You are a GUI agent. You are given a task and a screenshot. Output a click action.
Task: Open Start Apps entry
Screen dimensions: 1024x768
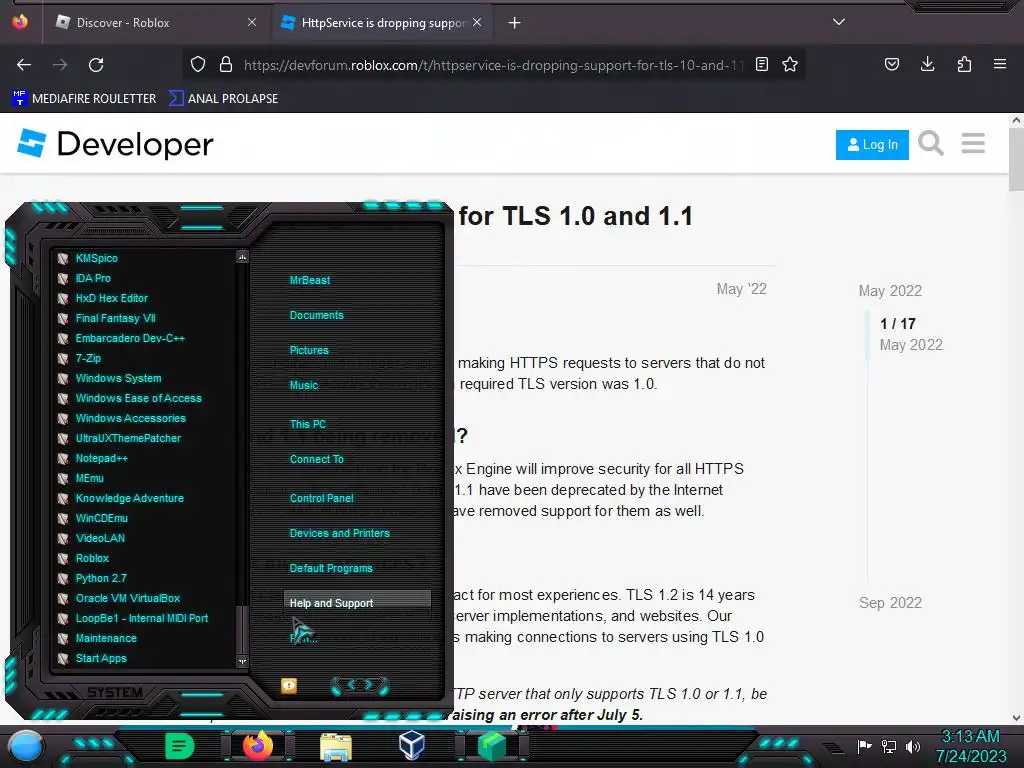coord(101,658)
